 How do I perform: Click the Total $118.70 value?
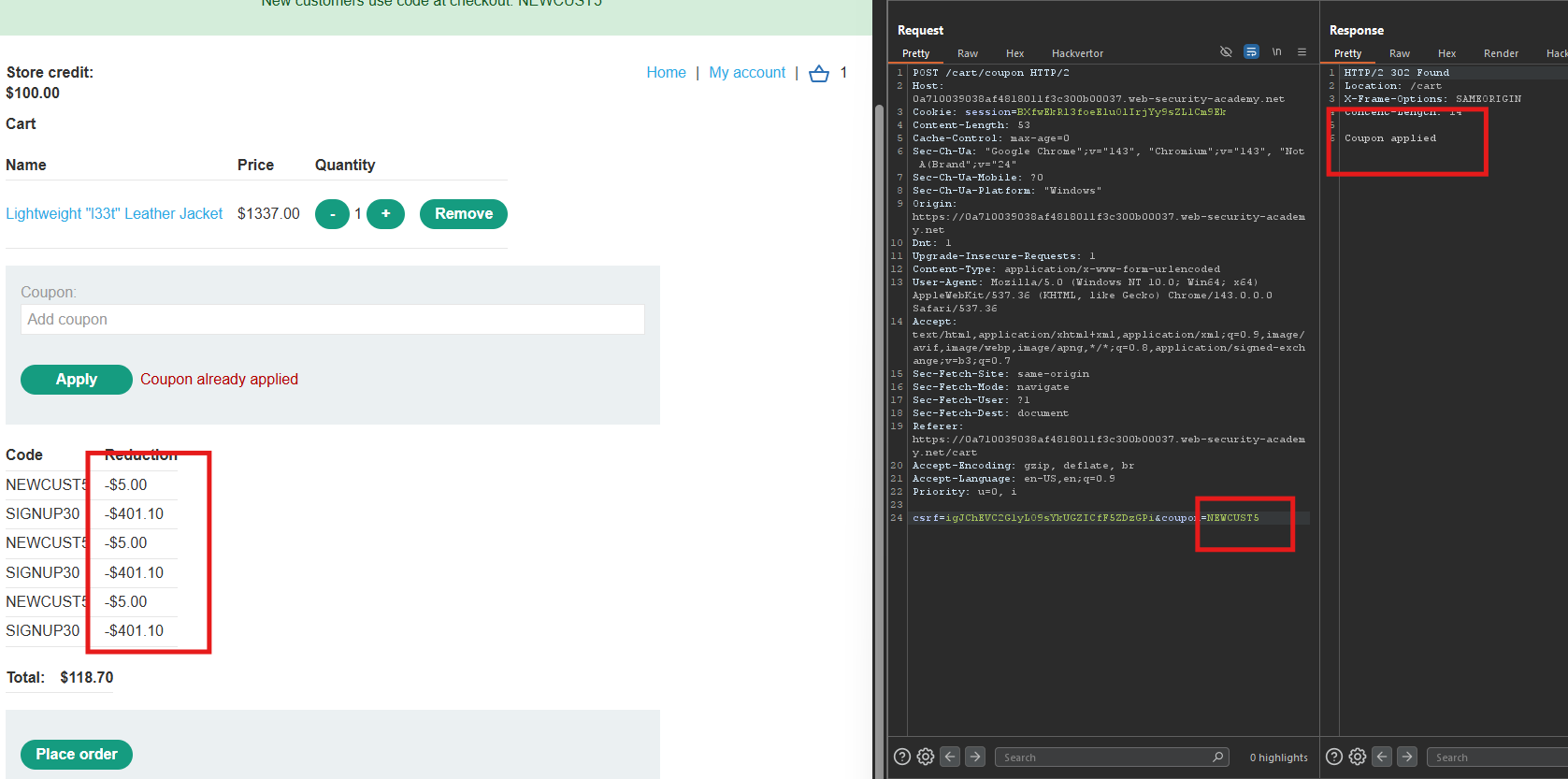(x=87, y=678)
